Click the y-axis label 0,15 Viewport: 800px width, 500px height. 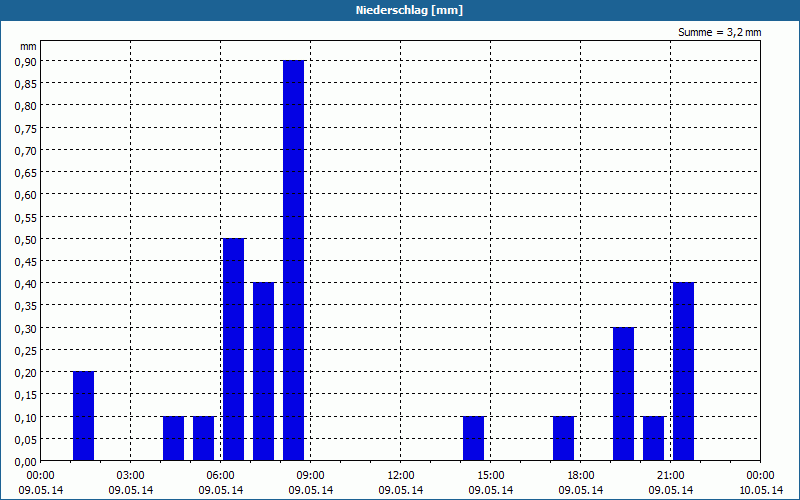pos(26,395)
